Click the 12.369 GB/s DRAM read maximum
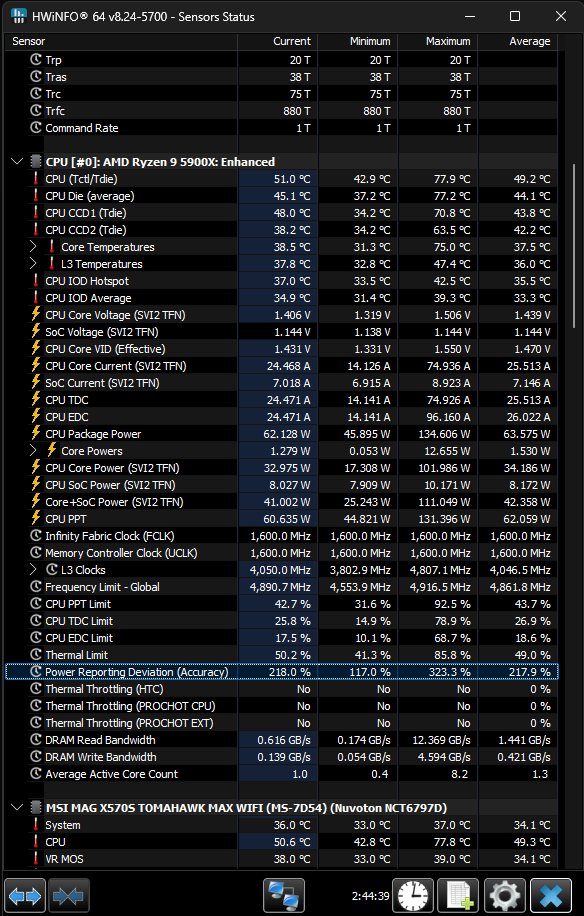The height and width of the screenshot is (916, 584). pyautogui.click(x=440, y=740)
